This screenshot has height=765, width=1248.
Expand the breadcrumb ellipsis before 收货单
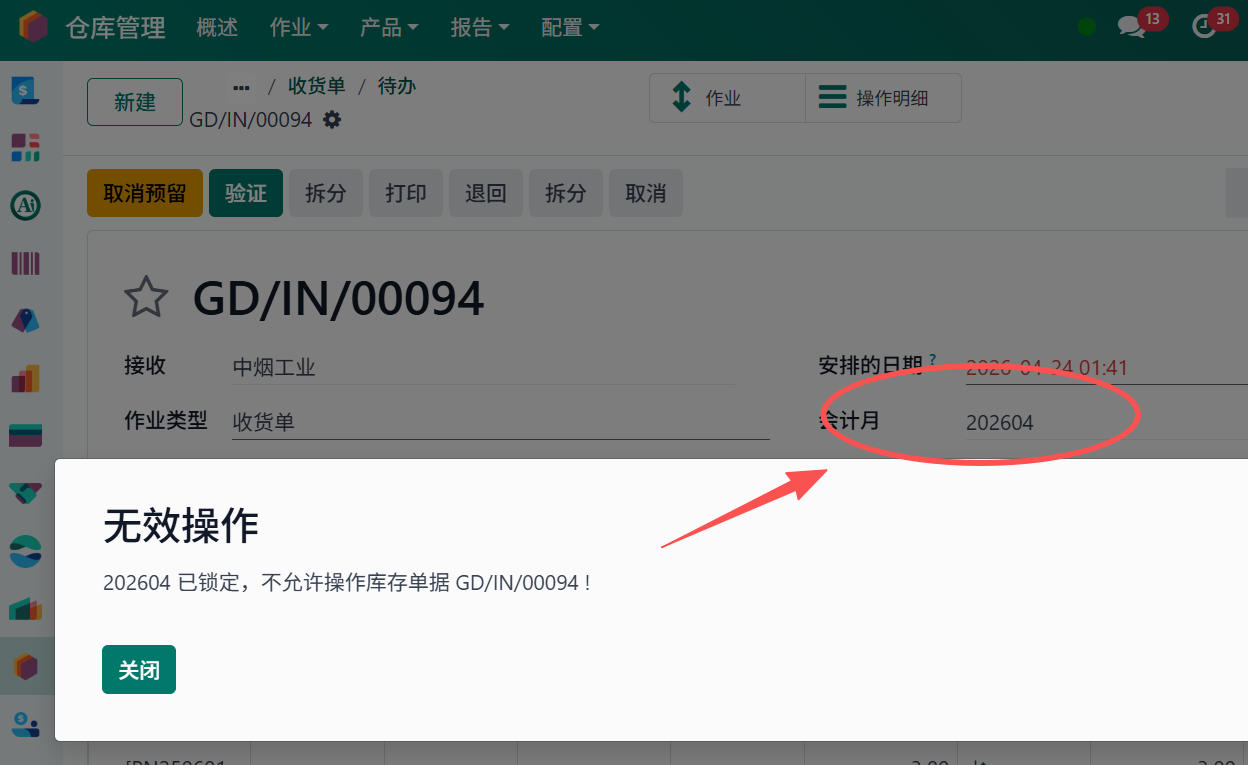click(241, 86)
